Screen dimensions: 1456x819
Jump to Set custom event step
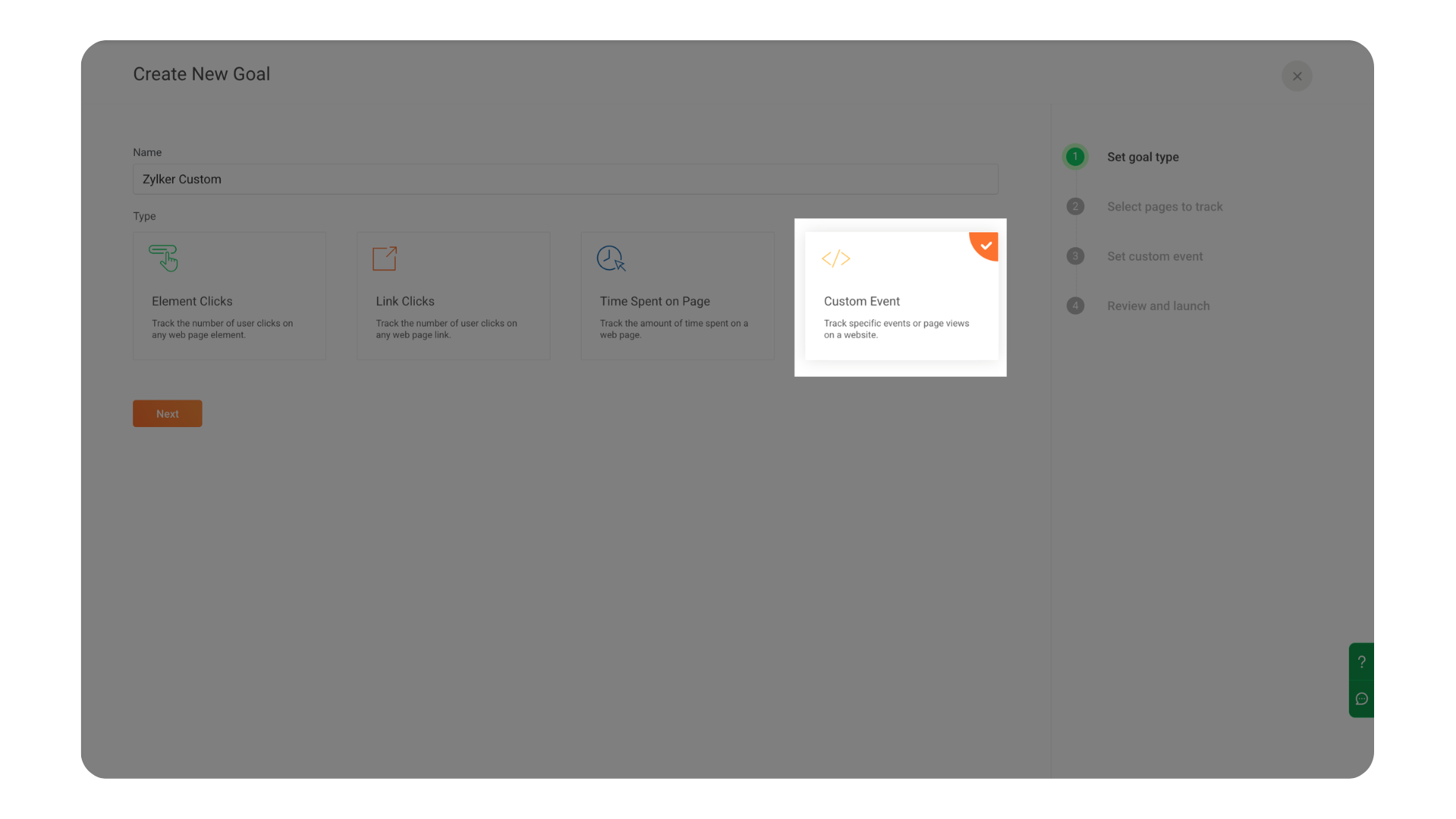pos(1154,256)
